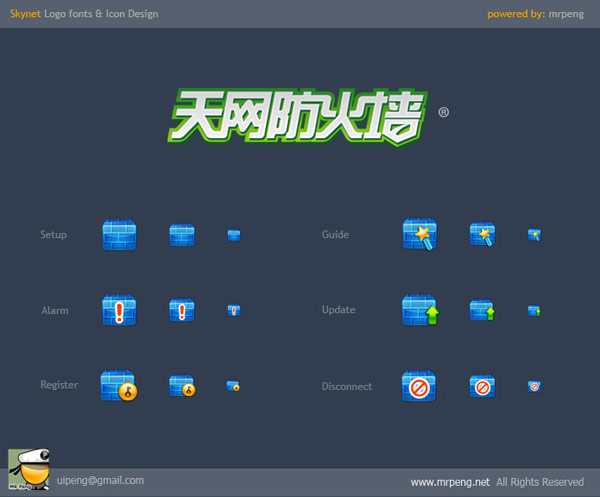Click the smallest Alarm exclamation icon
This screenshot has height=497, width=600.
tap(234, 310)
